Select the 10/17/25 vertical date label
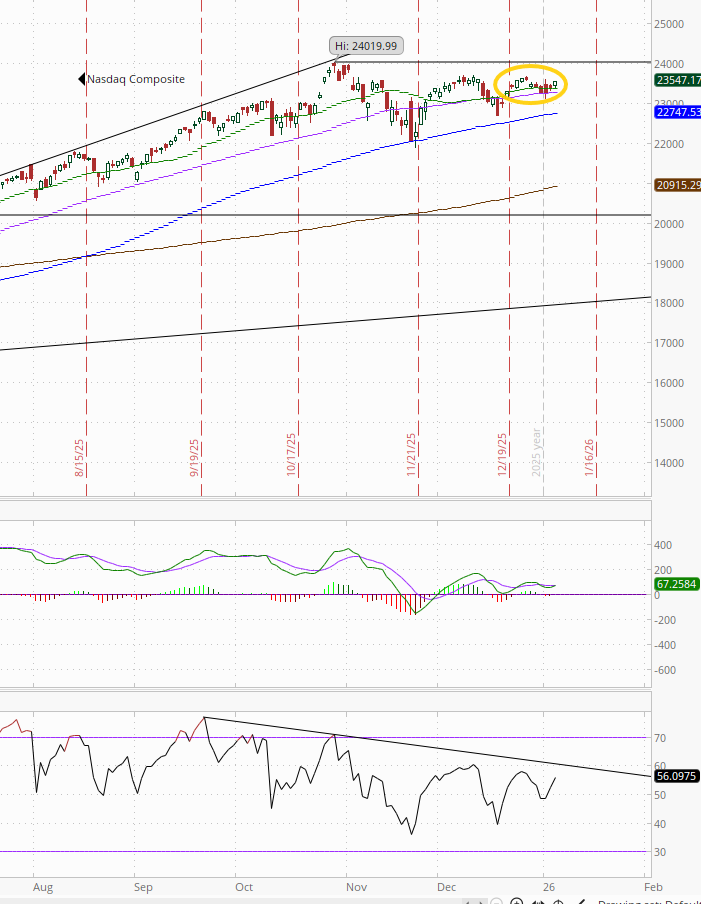 coord(291,455)
